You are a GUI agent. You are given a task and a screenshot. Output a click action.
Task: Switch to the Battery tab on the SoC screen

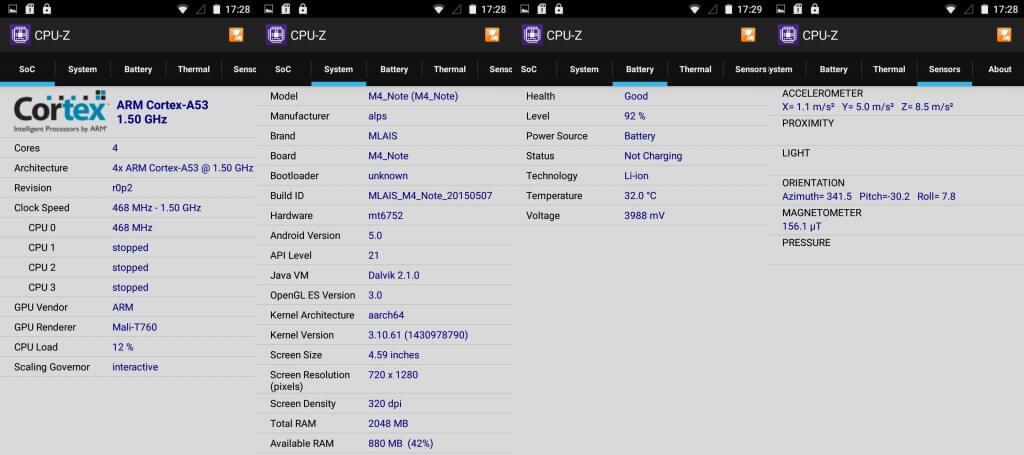pos(138,69)
